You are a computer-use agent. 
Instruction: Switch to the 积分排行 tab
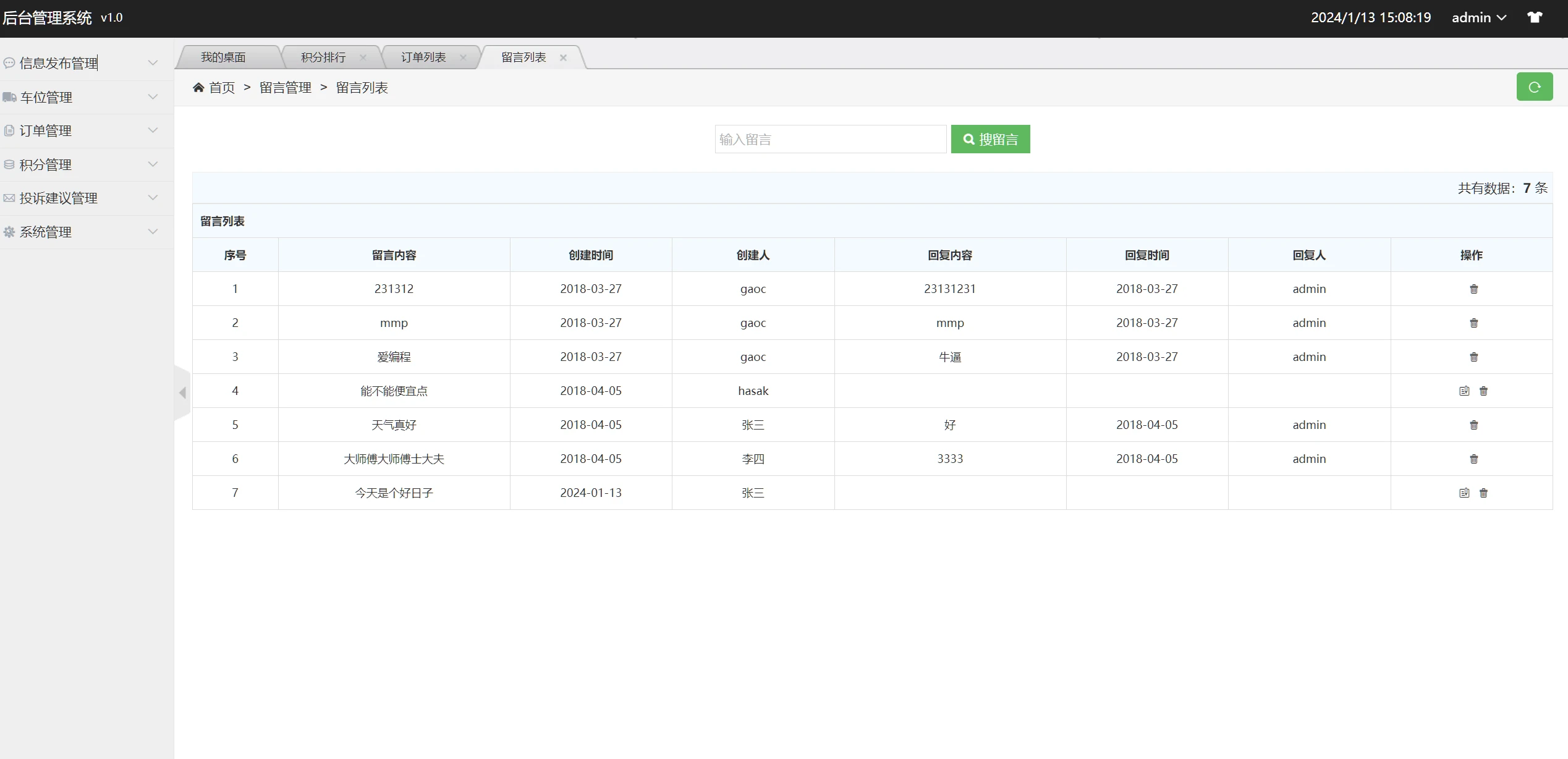point(323,57)
